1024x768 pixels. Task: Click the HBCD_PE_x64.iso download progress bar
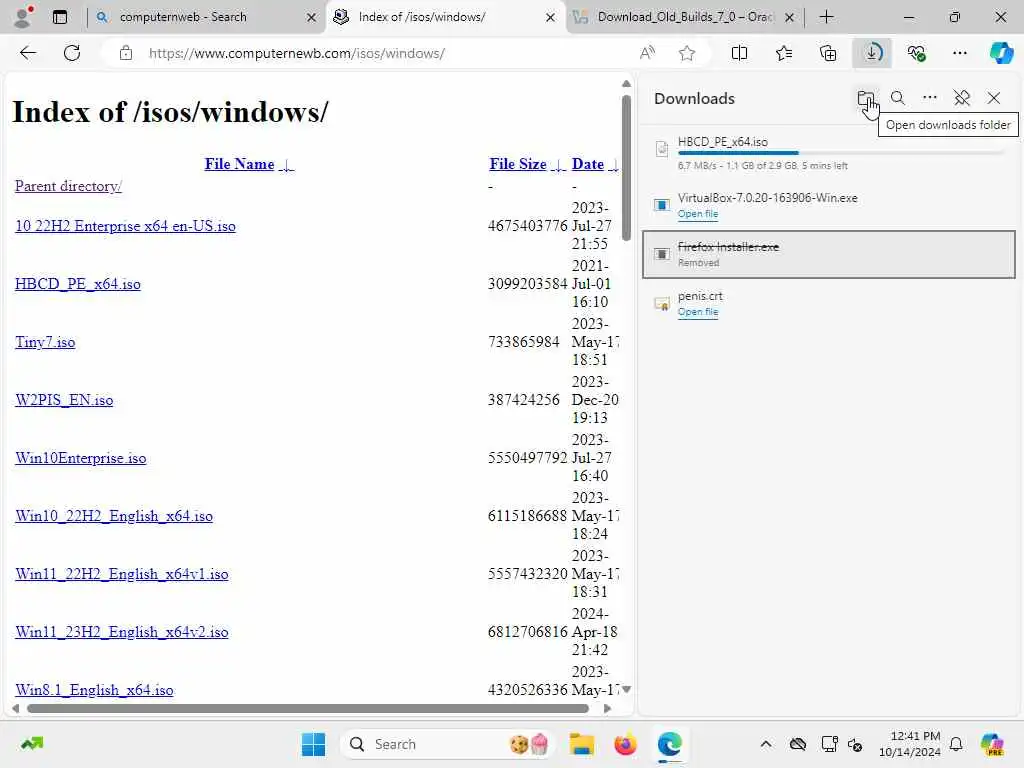(x=840, y=153)
